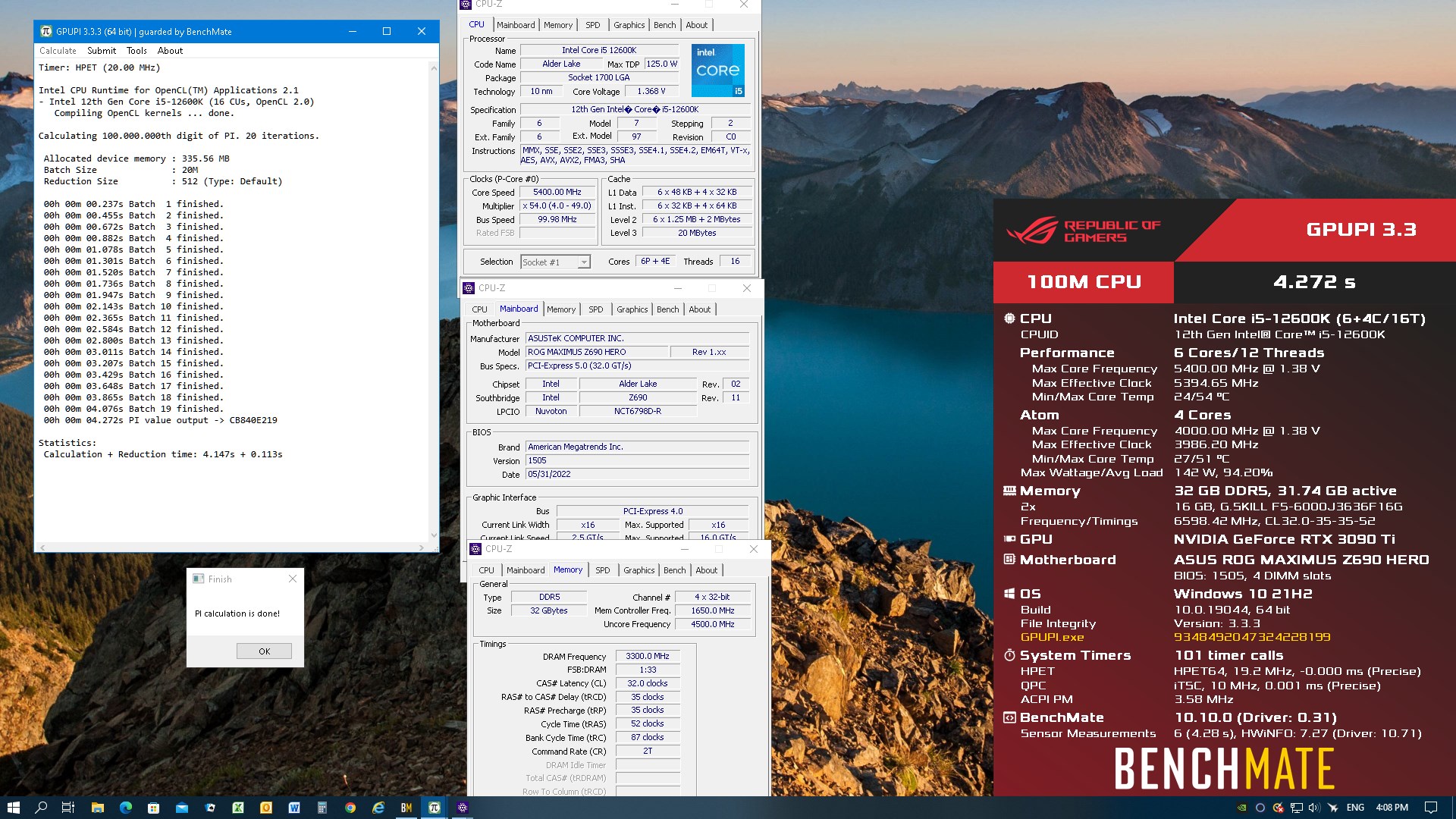This screenshot has width=1456, height=819.
Task: Launch Outlook orange icon in taskbar
Action: [x=266, y=808]
